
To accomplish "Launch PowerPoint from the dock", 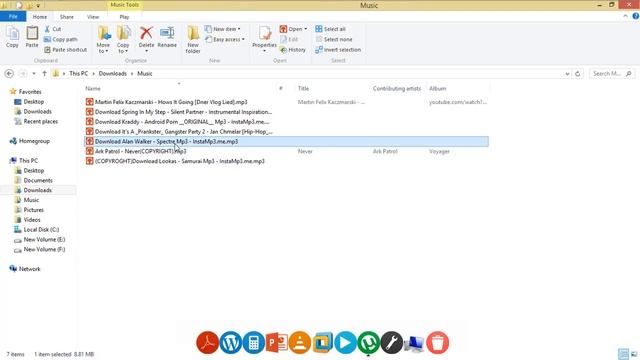I will pyautogui.click(x=276, y=342).
